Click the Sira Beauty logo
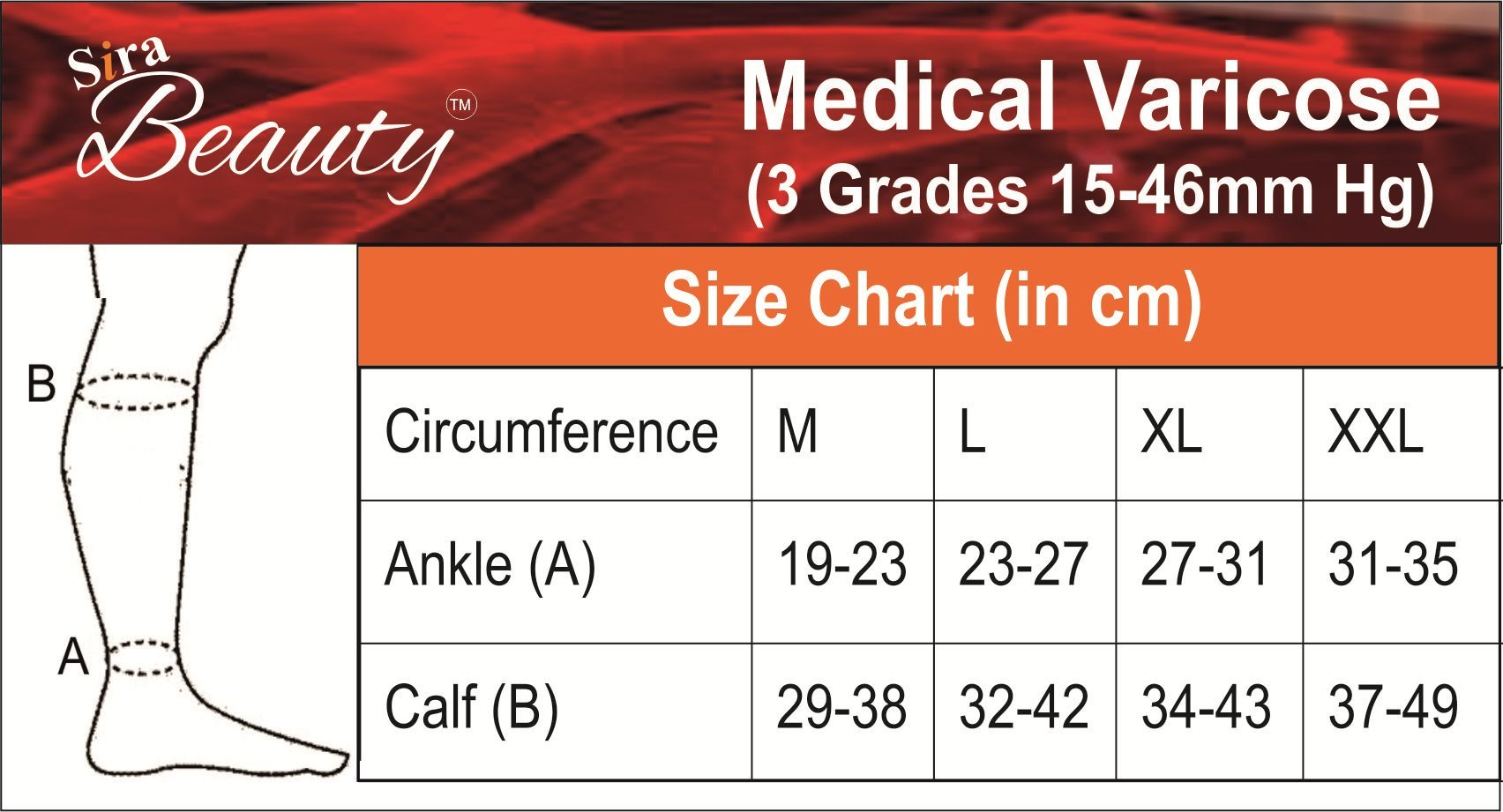This screenshot has height=812, width=1503. coord(265,122)
